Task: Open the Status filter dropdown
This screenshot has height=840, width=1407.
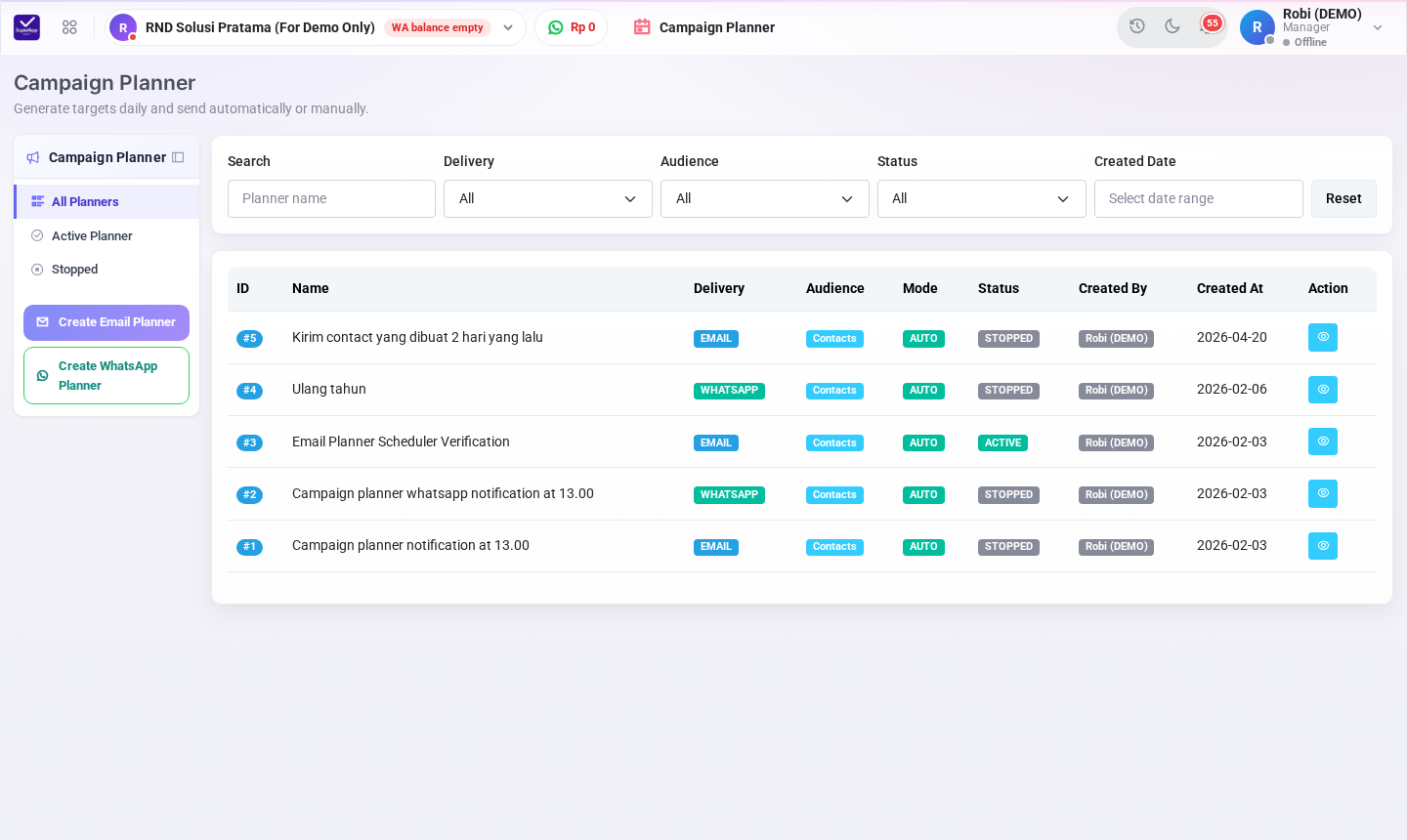Action: tap(982, 198)
